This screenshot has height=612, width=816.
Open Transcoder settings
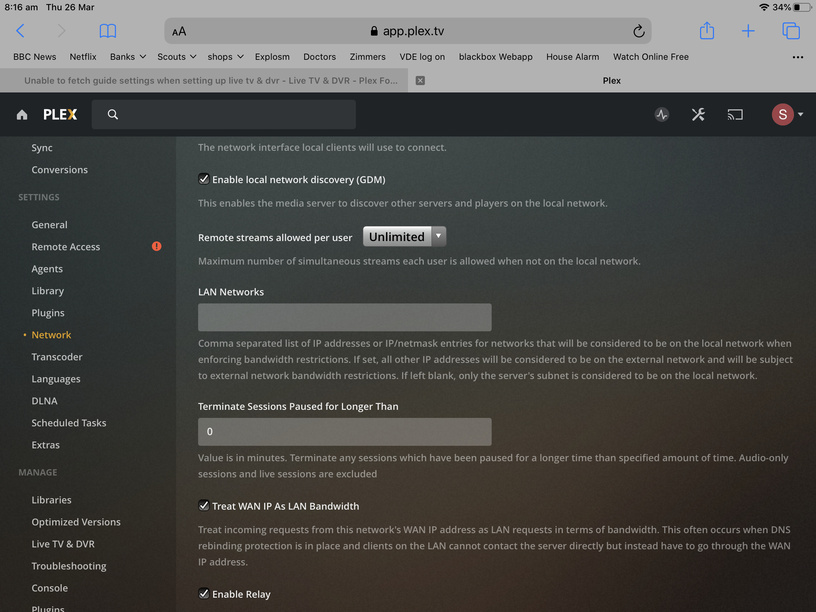[x=57, y=357]
